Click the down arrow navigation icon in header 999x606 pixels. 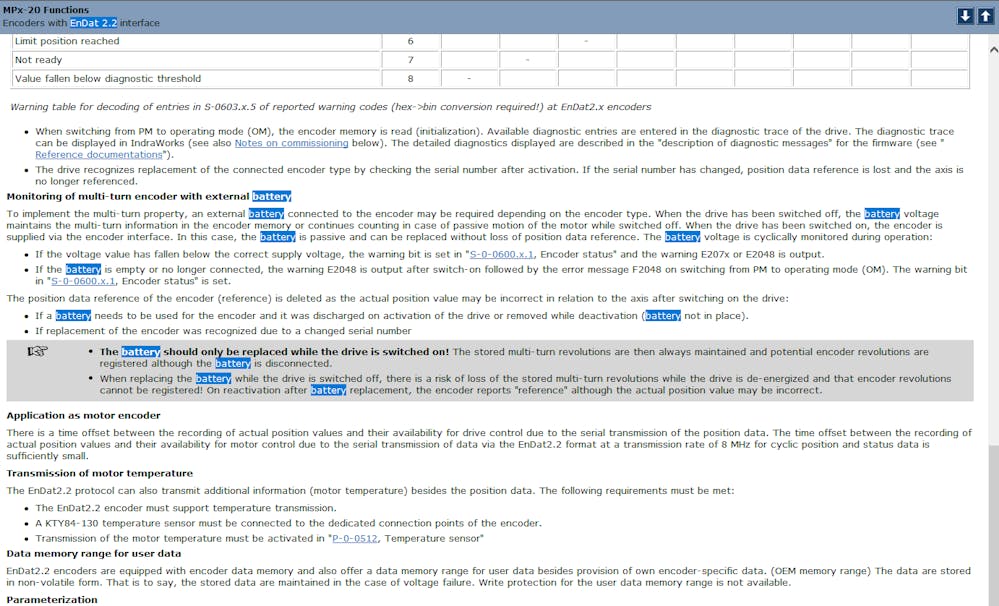click(965, 16)
